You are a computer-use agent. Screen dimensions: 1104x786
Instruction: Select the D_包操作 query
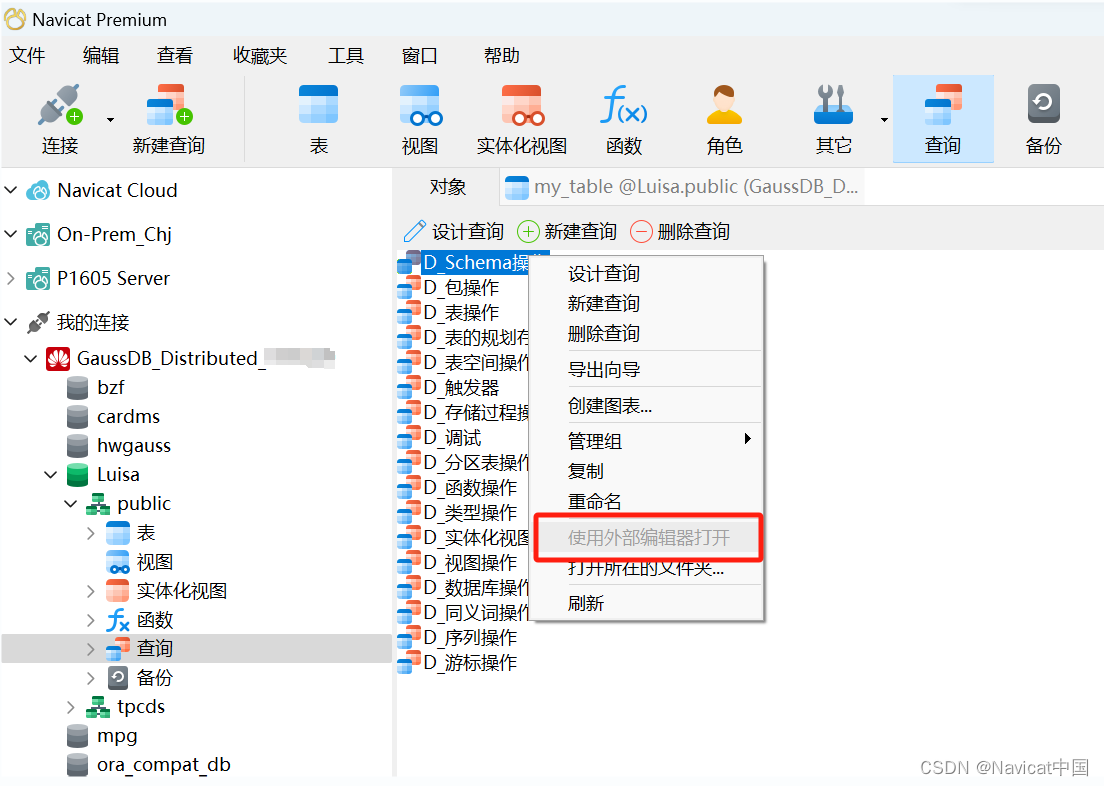pos(461,287)
